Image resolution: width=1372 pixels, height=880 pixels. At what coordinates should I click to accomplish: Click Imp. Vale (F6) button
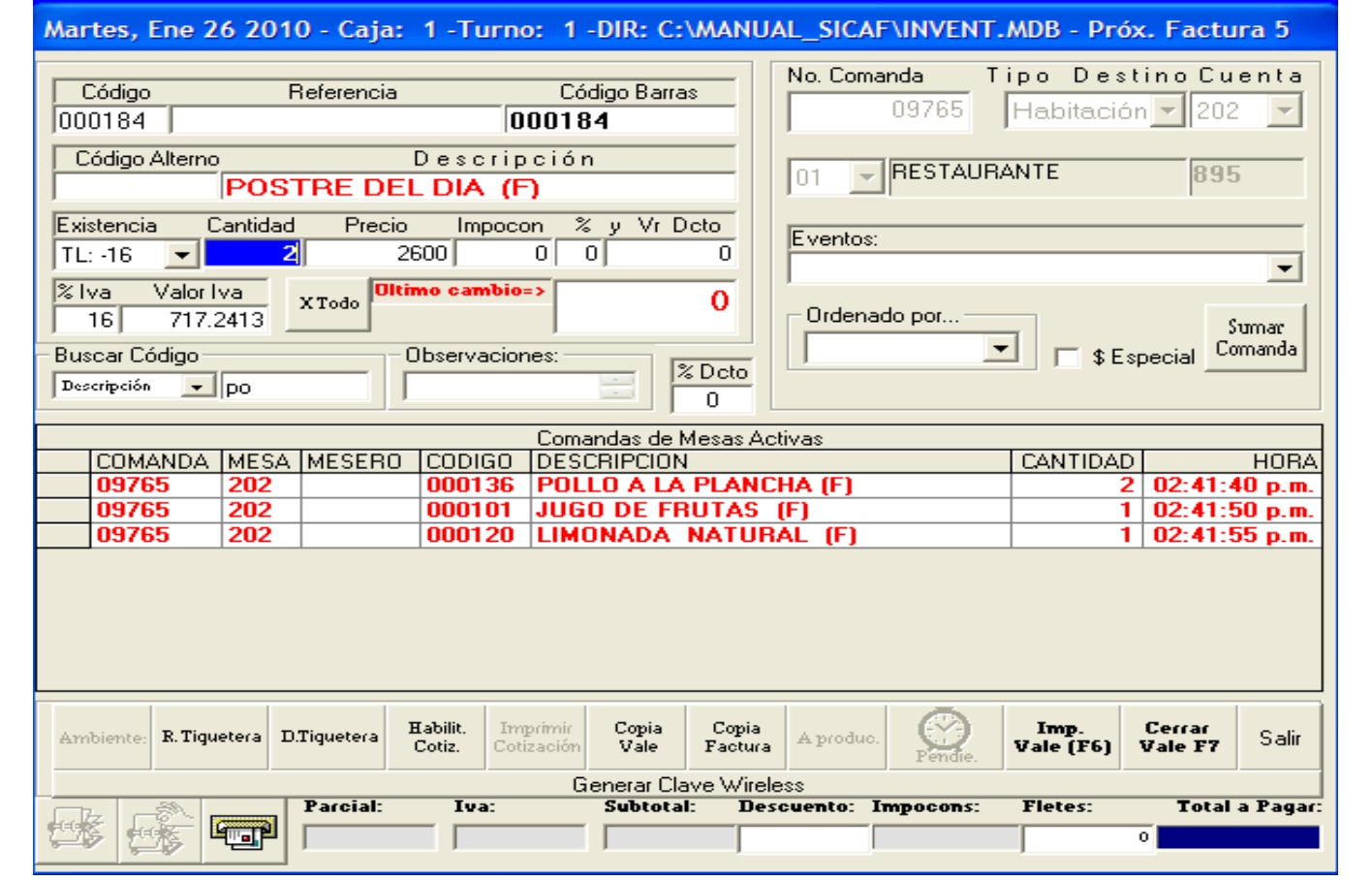tap(1062, 738)
